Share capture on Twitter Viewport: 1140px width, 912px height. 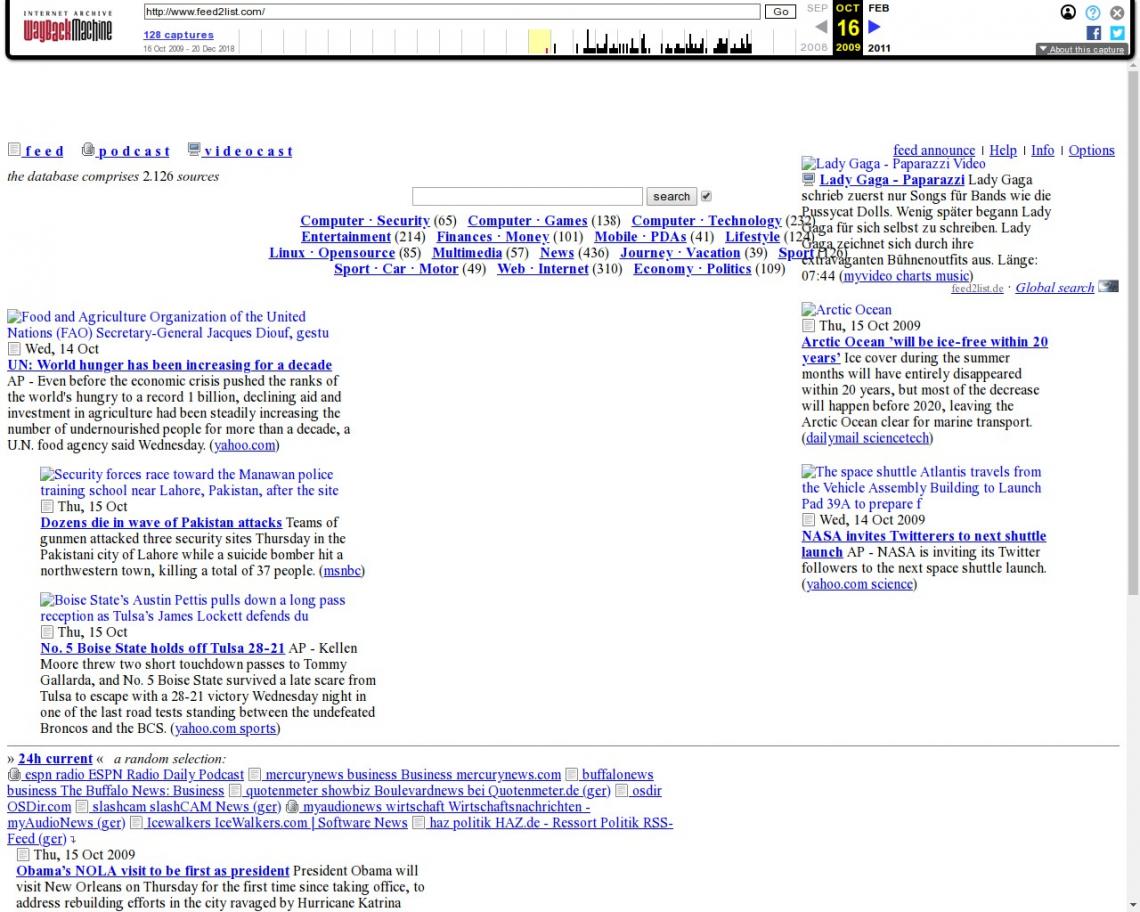pos(1117,33)
